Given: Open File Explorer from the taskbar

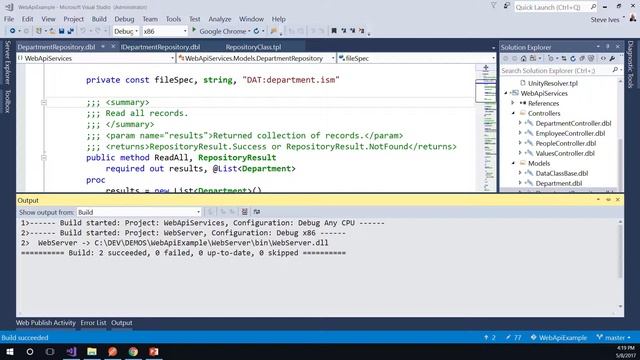Looking at the screenshot, I should click(x=92, y=351).
